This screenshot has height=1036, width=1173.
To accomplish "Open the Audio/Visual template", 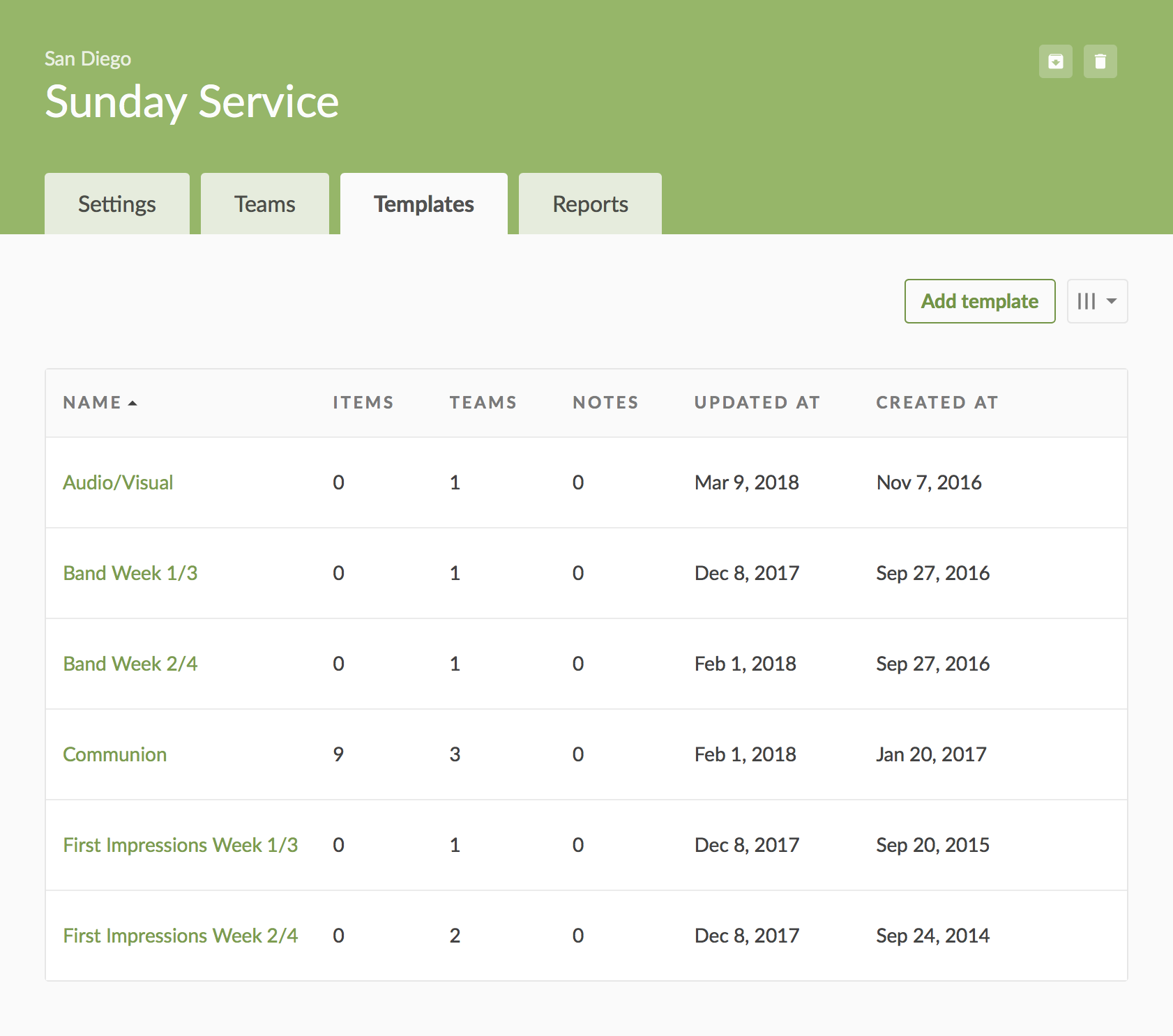I will click(118, 482).
